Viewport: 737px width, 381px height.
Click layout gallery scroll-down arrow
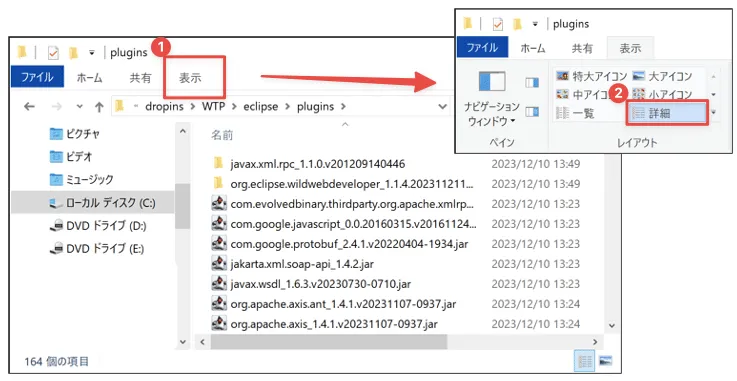[713, 94]
